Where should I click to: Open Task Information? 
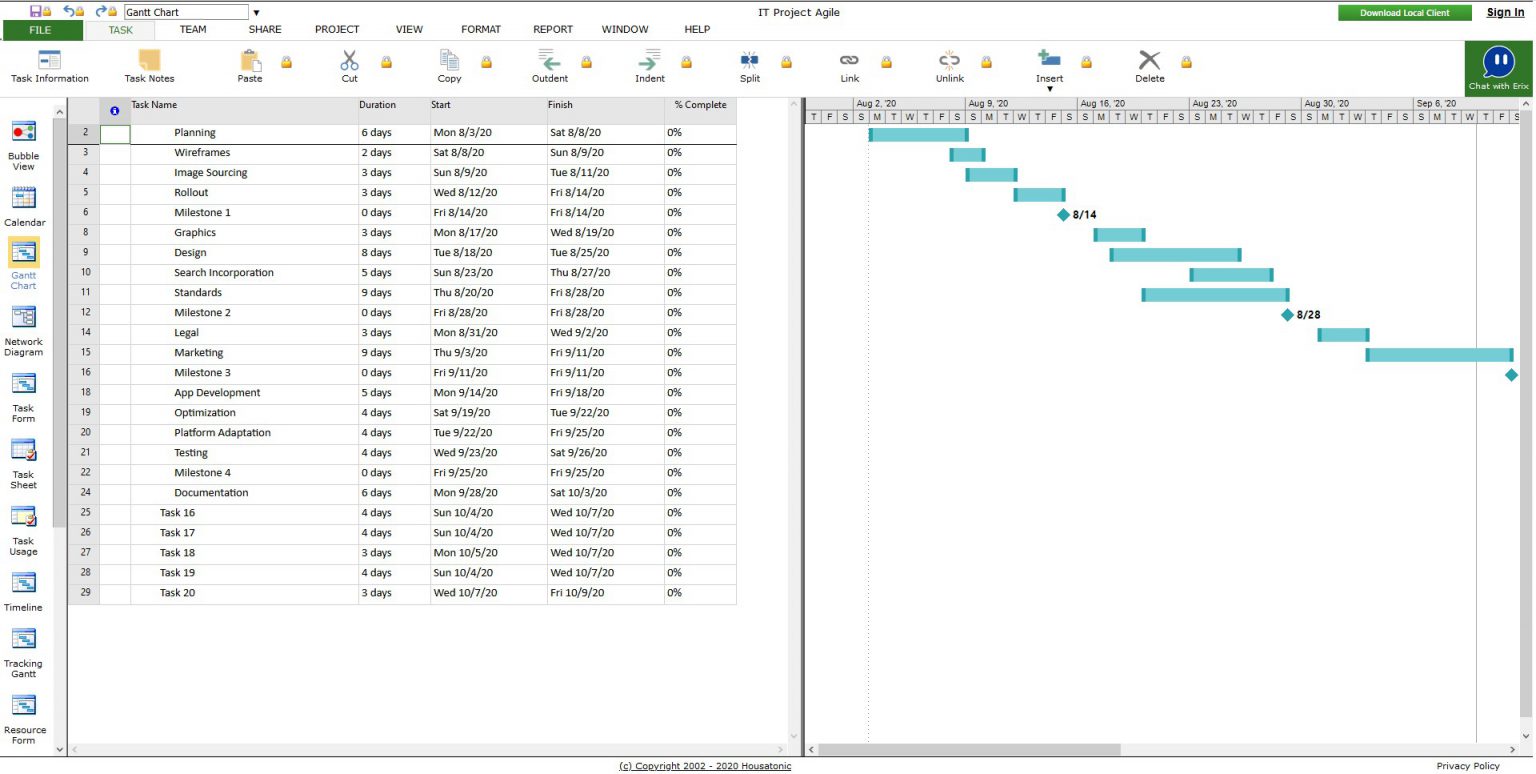click(x=50, y=66)
